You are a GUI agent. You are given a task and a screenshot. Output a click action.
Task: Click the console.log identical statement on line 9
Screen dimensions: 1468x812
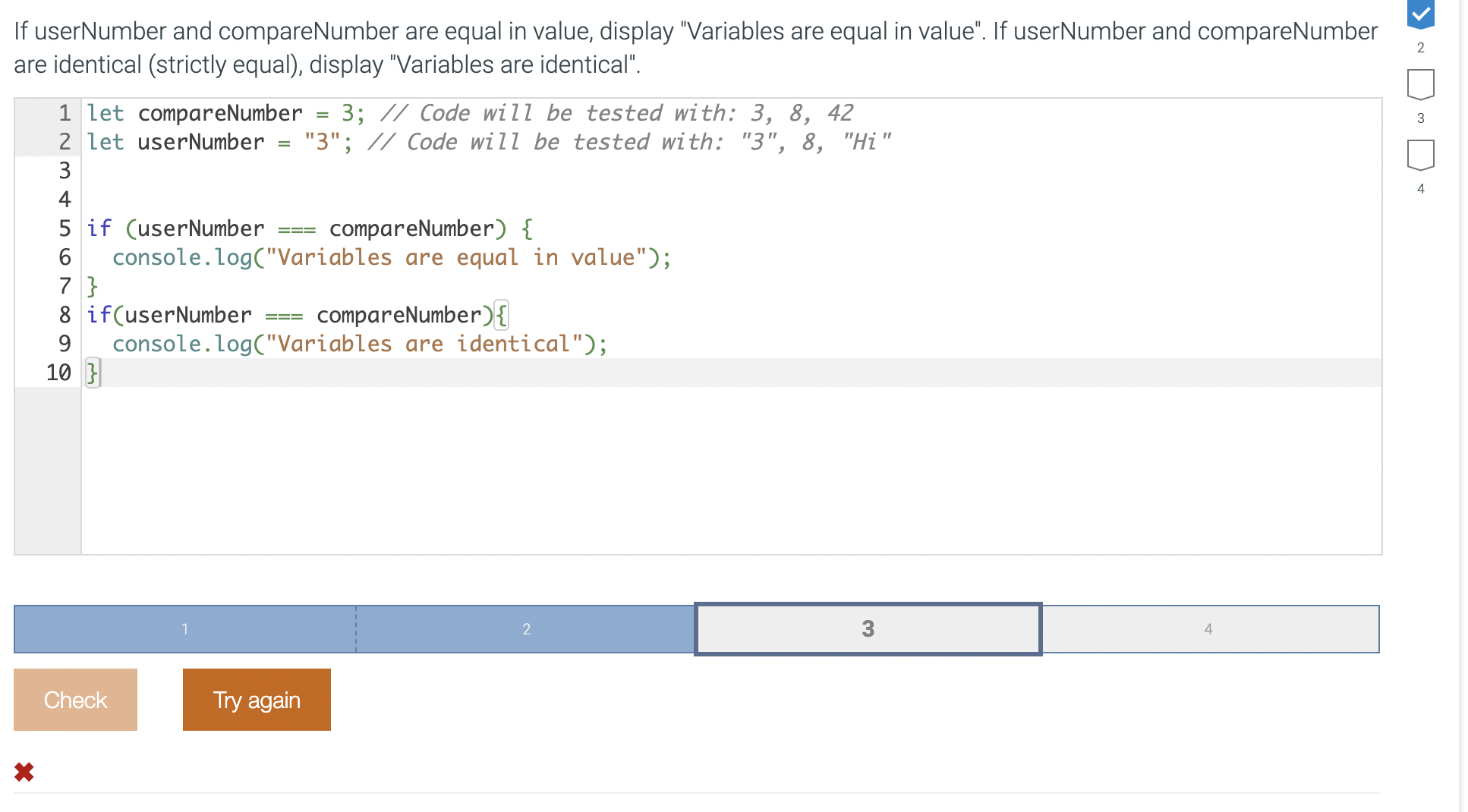click(x=361, y=343)
